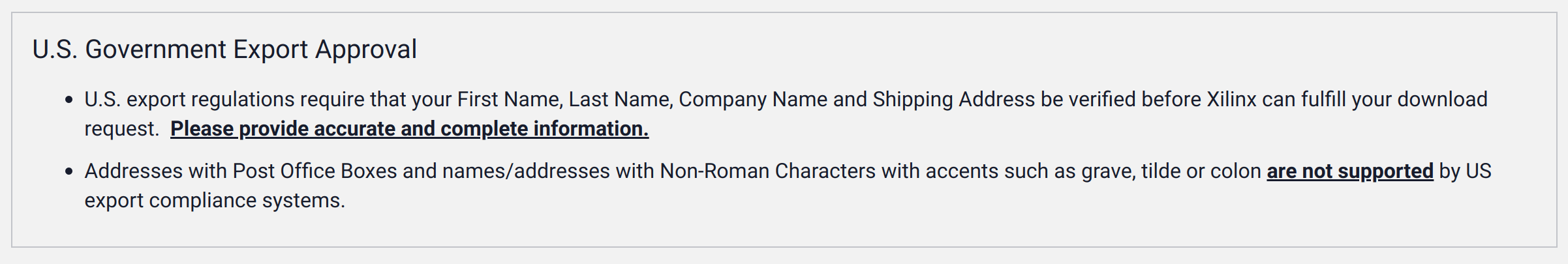Click the "Last Name" text
This screenshot has width=1568, height=264.
[x=620, y=100]
